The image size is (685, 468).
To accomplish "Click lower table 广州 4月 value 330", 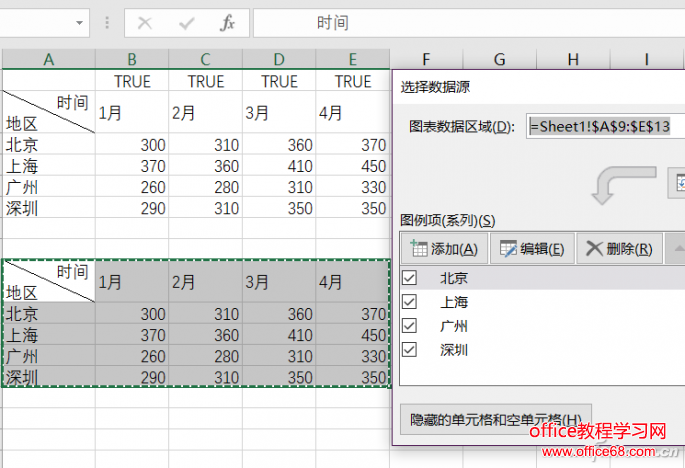I will click(353, 356).
